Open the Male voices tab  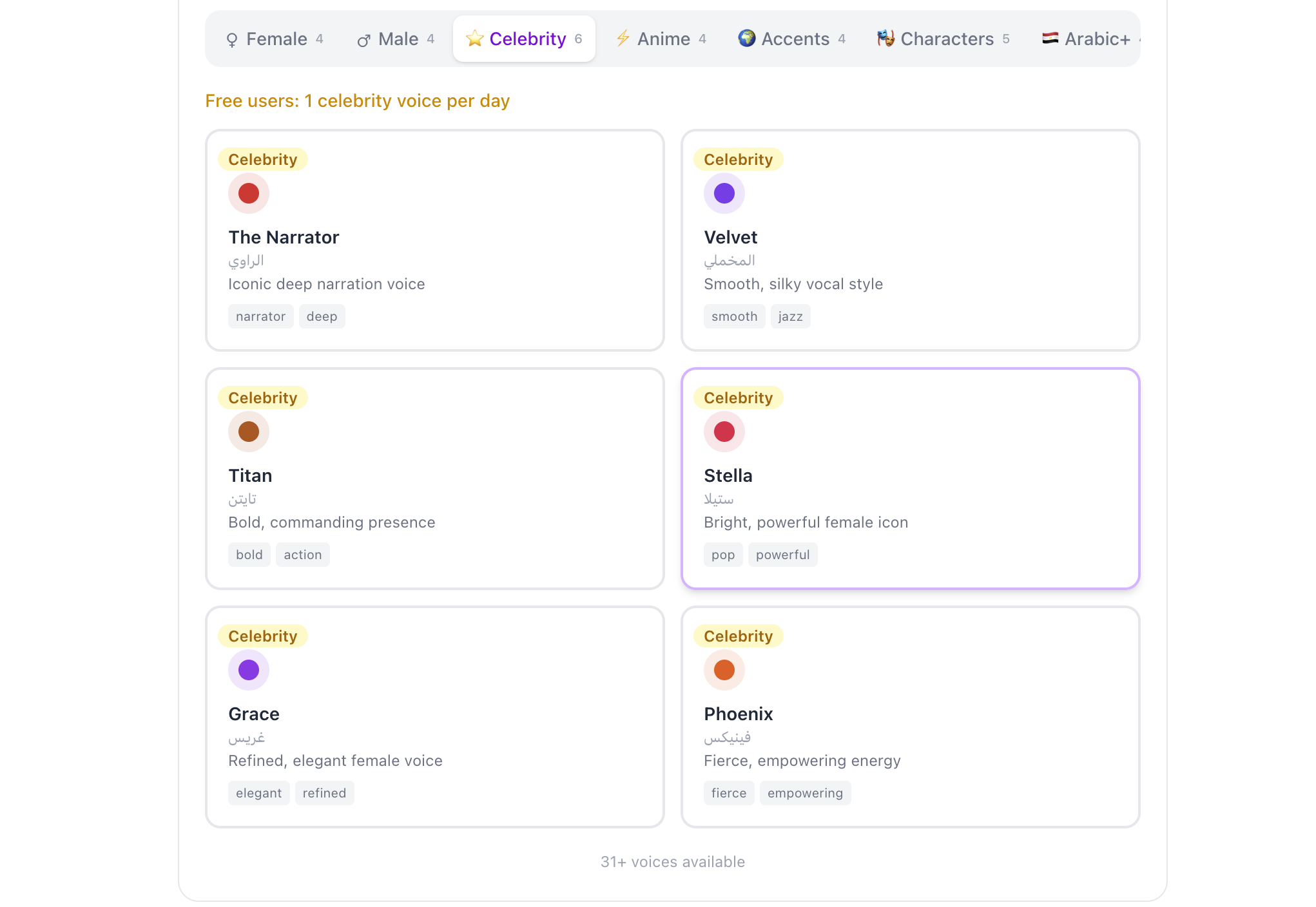[396, 39]
